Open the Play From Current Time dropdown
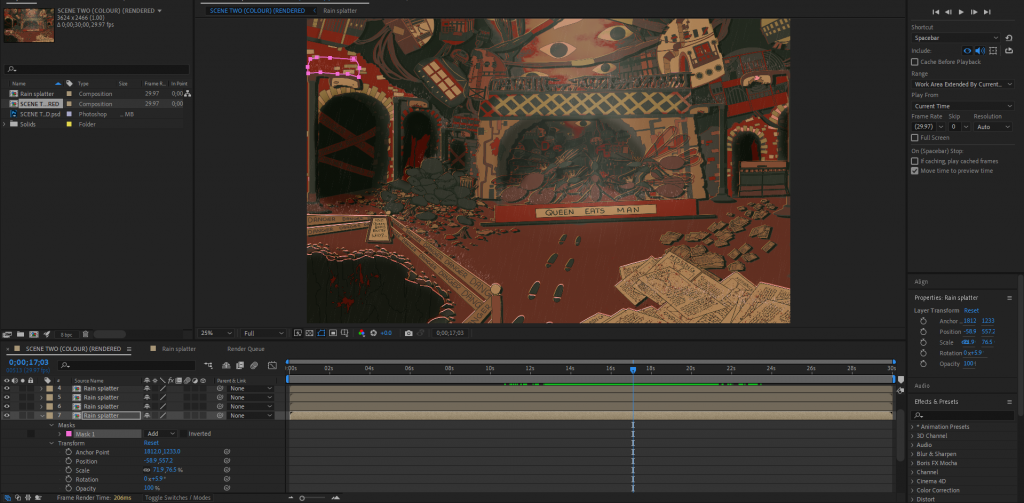This screenshot has width=1024, height=503. (x=963, y=106)
